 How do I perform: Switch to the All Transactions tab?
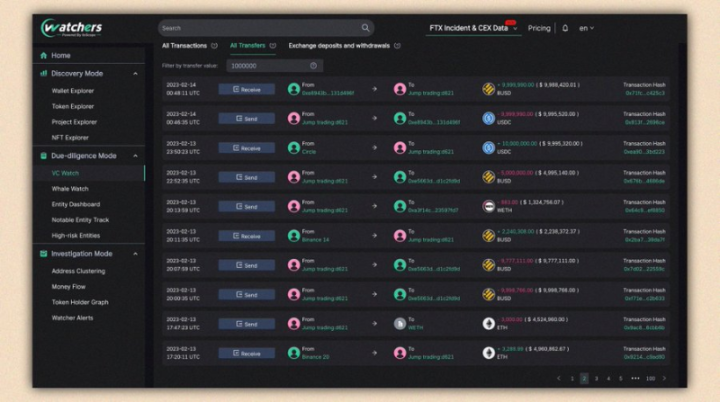pos(184,46)
